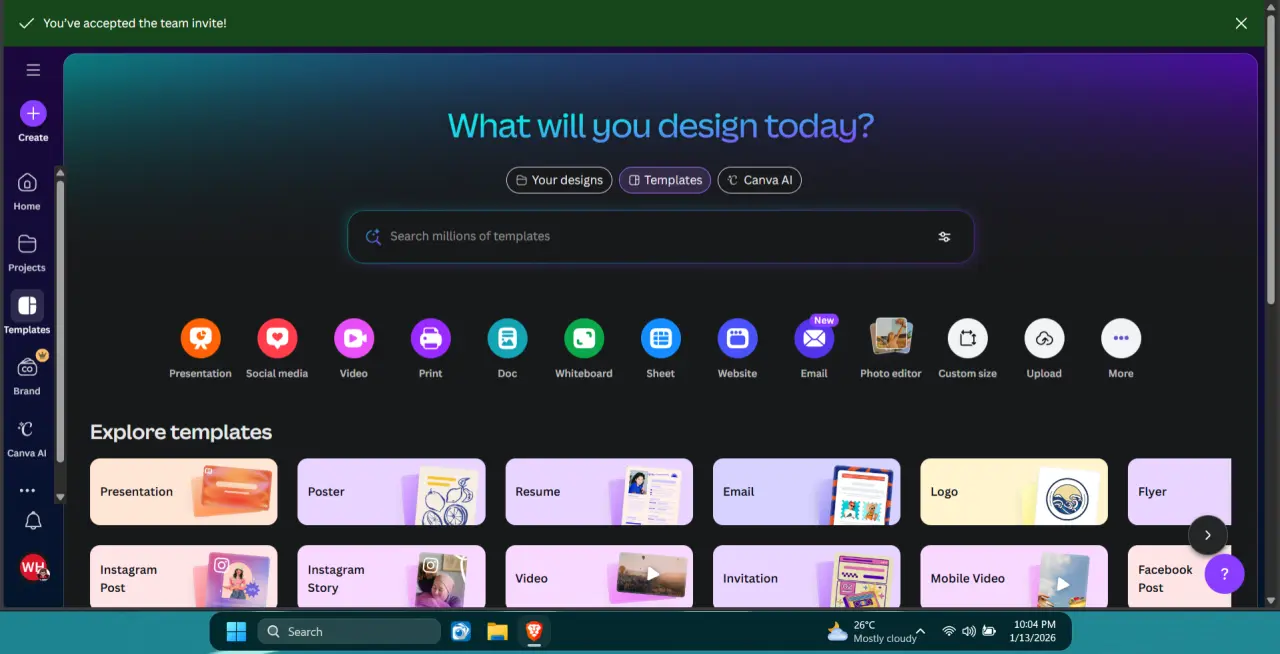Open Instagram Post template card
The height and width of the screenshot is (654, 1280).
[x=184, y=576]
